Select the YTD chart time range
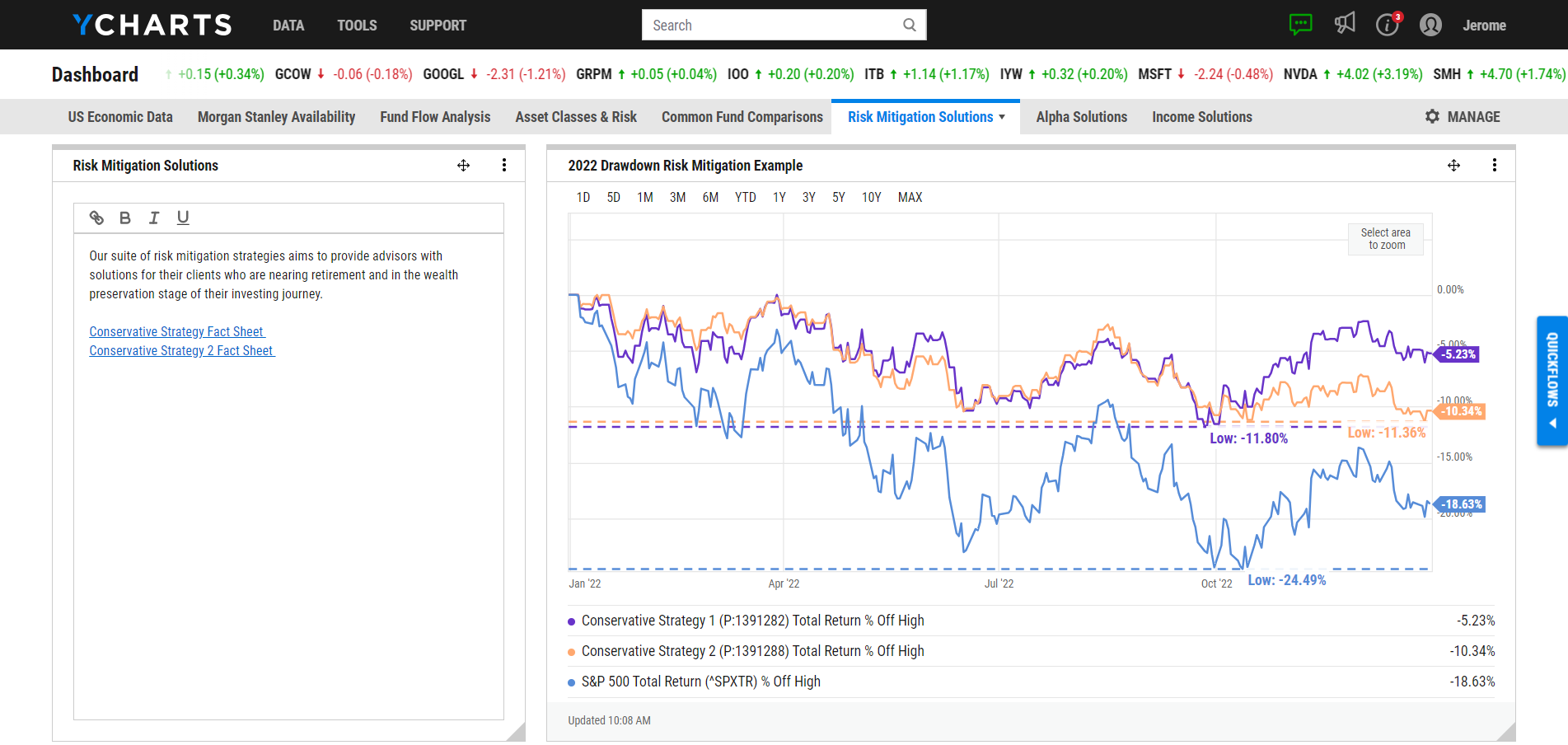 [x=745, y=197]
